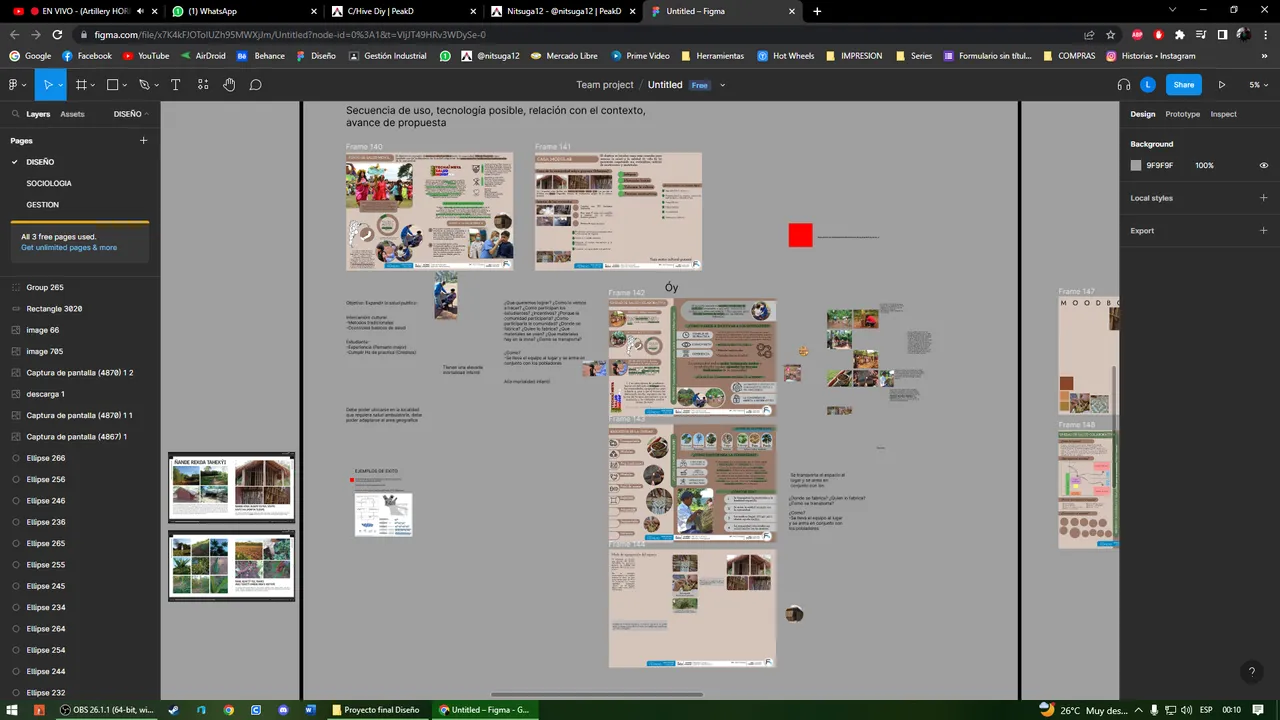Open the Figma main menu icon
The height and width of the screenshot is (720, 1280).
click(x=12, y=85)
